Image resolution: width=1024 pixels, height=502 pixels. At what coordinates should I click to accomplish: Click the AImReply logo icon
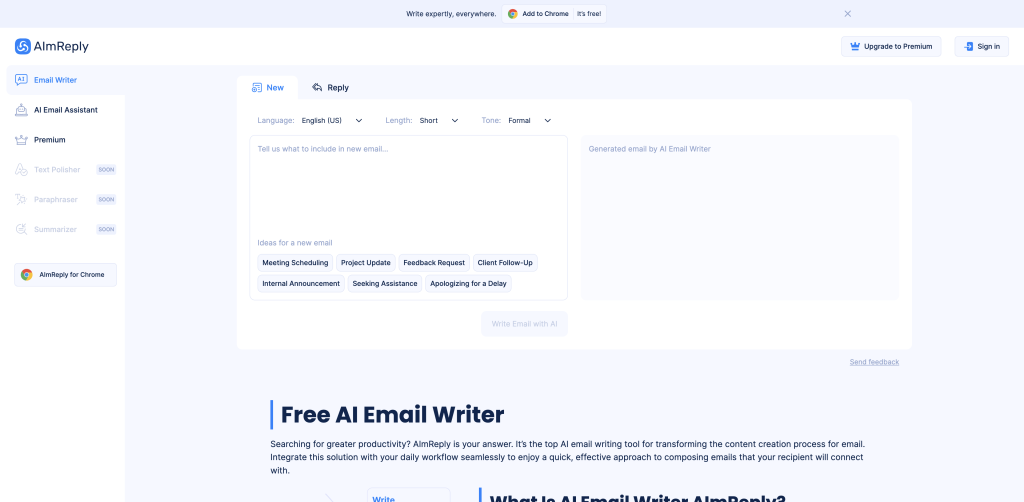pos(23,46)
